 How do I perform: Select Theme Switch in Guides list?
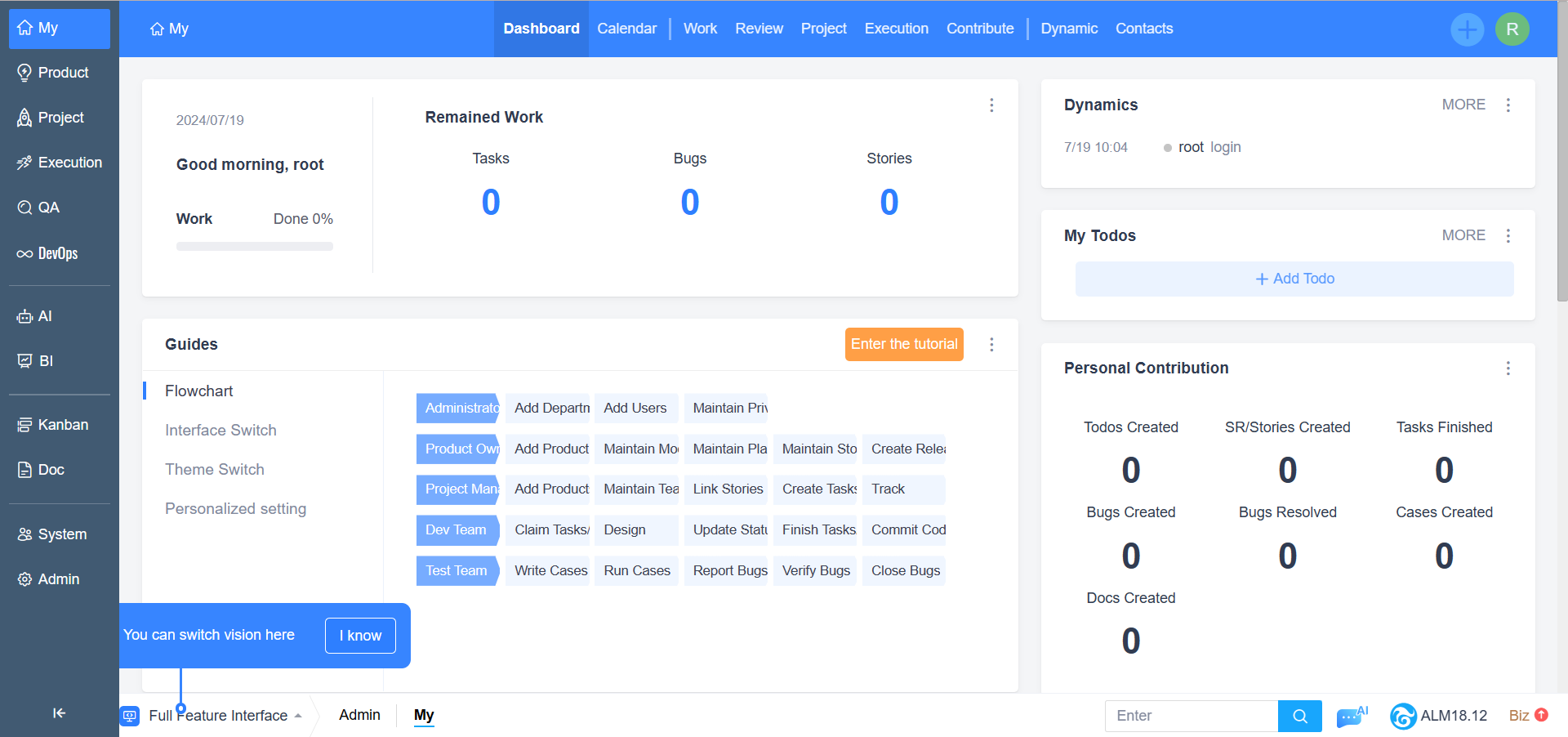[215, 470]
